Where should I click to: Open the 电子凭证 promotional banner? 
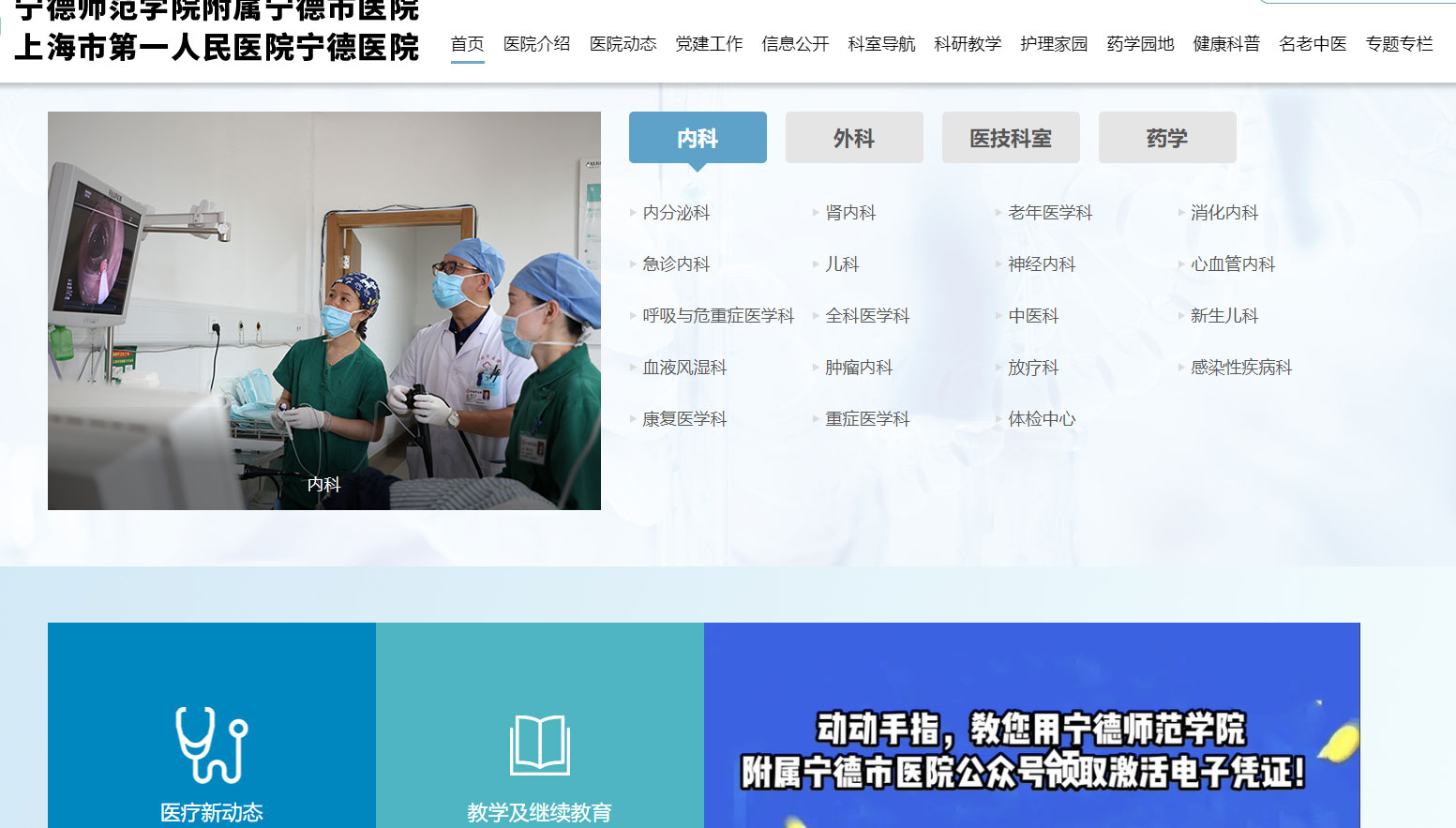pyautogui.click(x=1031, y=725)
